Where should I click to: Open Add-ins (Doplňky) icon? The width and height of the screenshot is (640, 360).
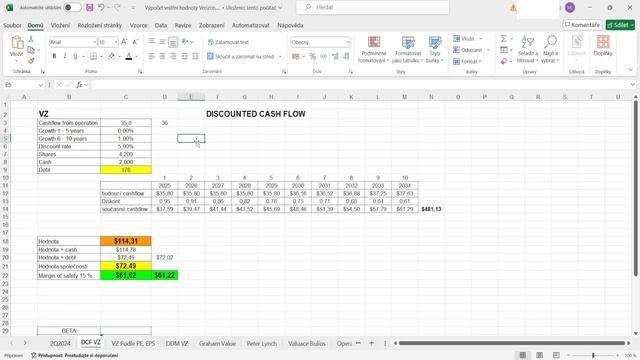point(603,46)
